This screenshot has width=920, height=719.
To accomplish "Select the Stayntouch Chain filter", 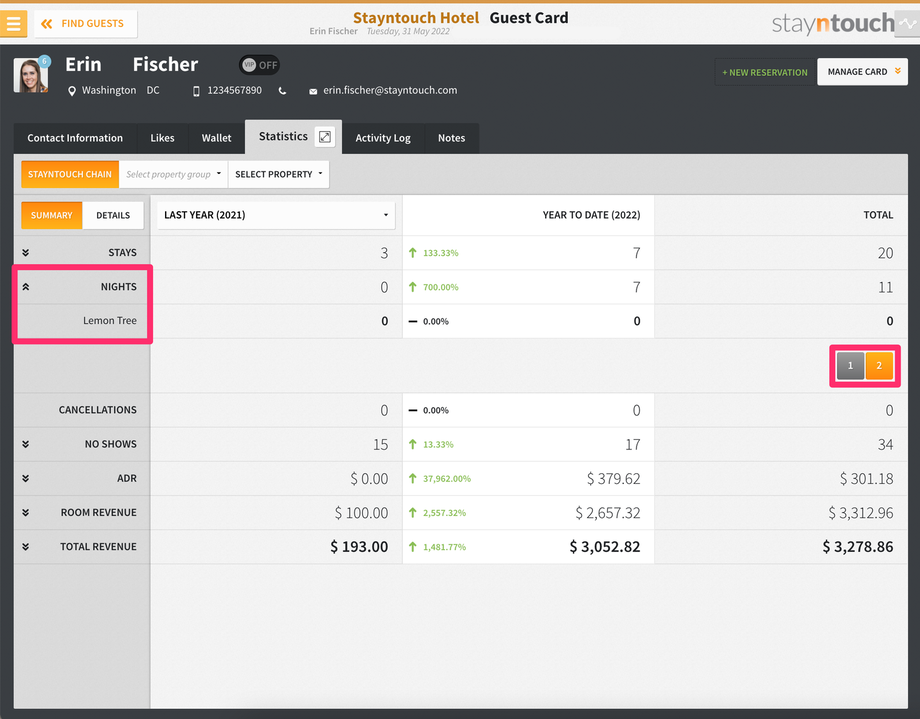I will pos(70,174).
